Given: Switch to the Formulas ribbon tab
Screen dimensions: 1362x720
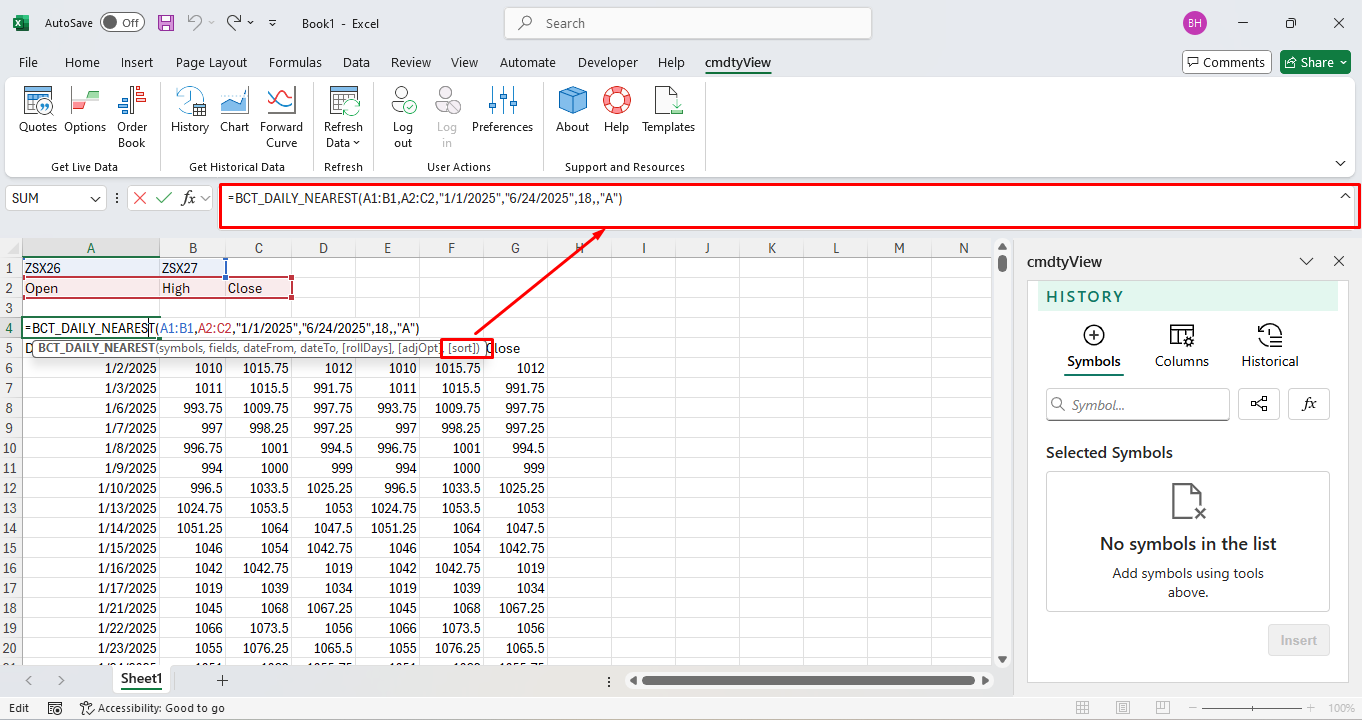Looking at the screenshot, I should pos(295,62).
